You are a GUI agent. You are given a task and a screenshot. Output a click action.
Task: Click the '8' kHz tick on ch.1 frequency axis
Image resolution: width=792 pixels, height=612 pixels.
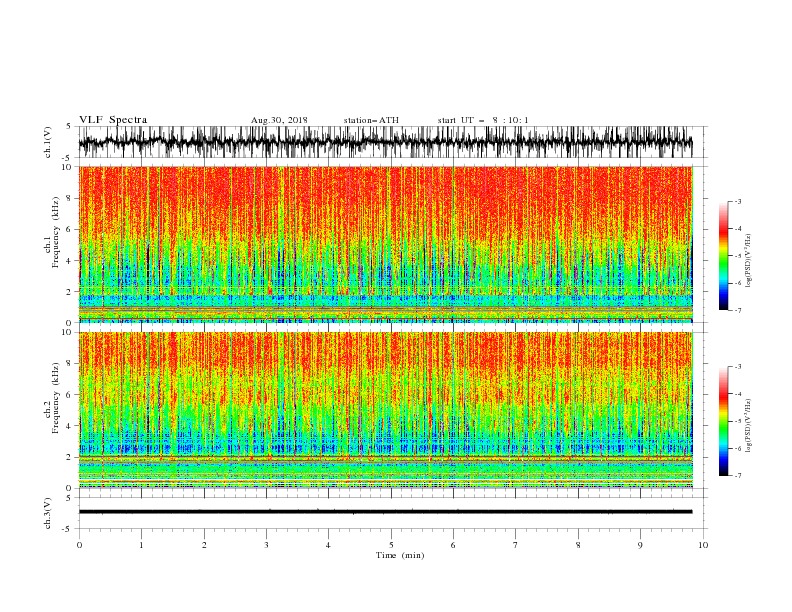pos(70,198)
